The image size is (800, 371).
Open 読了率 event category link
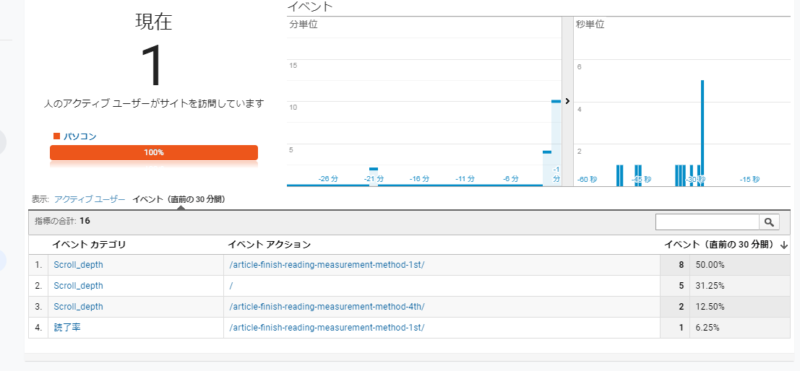click(x=67, y=328)
